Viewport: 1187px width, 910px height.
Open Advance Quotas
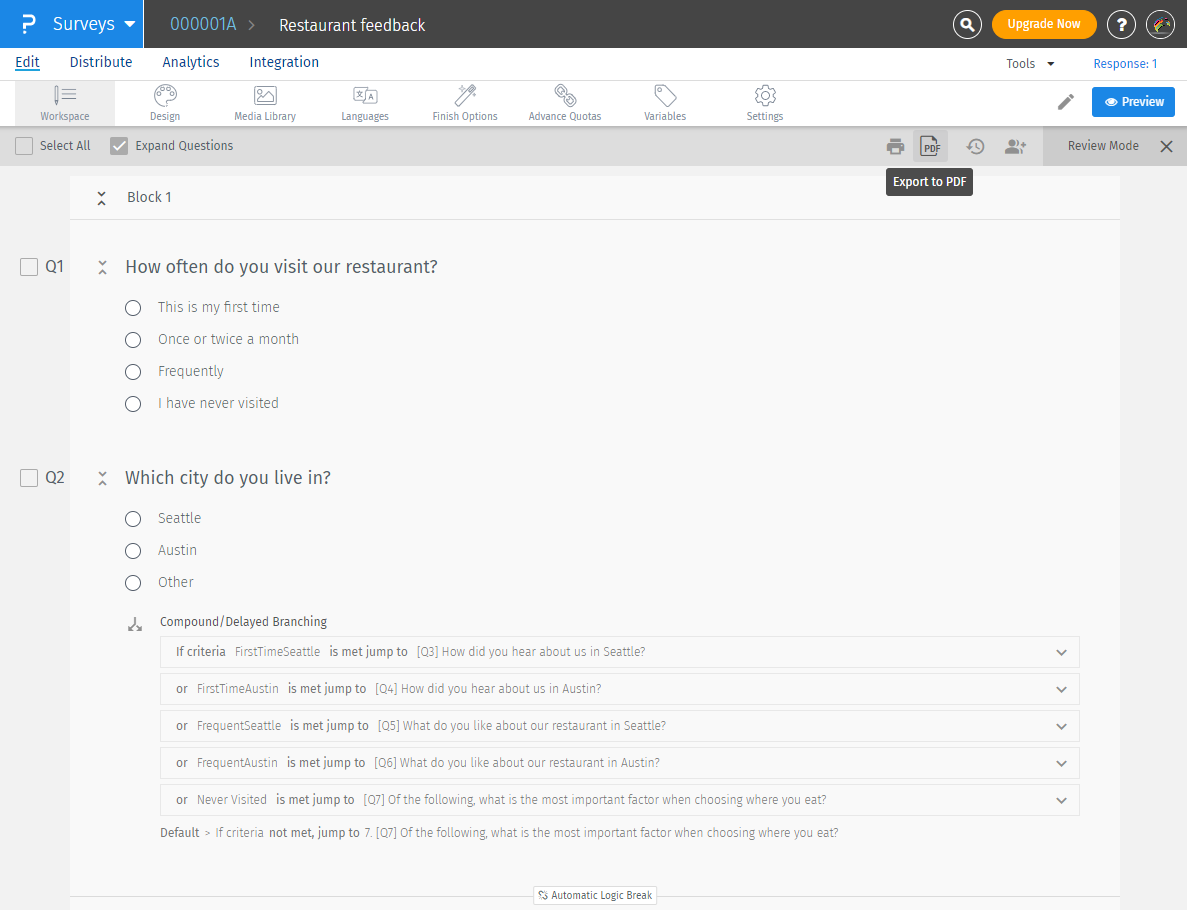coord(565,103)
